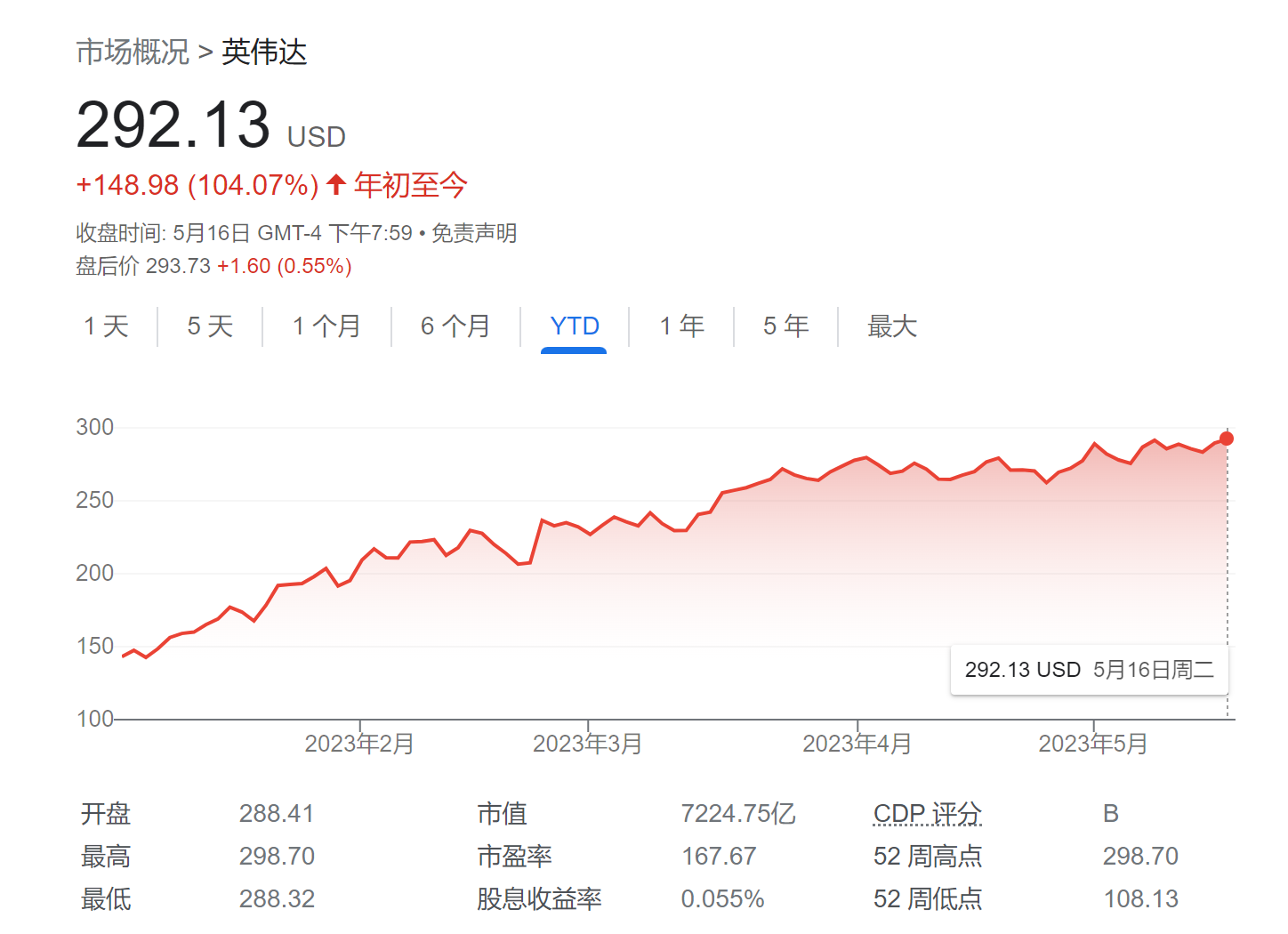
Task: Click the 盘后价 293.73 after-hours price
Action: coord(143,266)
